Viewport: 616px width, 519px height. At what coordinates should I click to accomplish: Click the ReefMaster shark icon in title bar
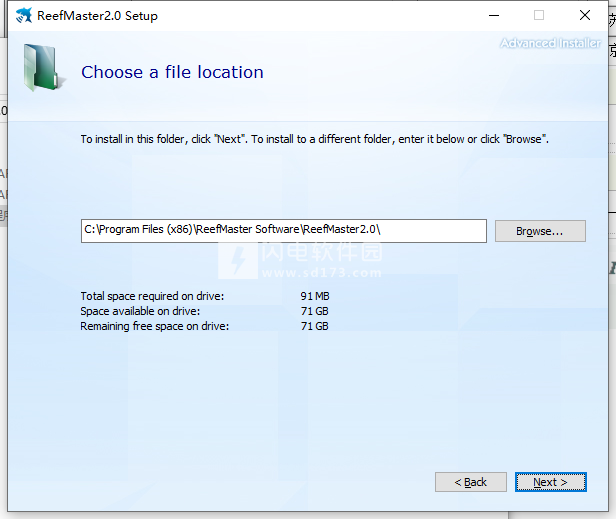click(x=24, y=15)
